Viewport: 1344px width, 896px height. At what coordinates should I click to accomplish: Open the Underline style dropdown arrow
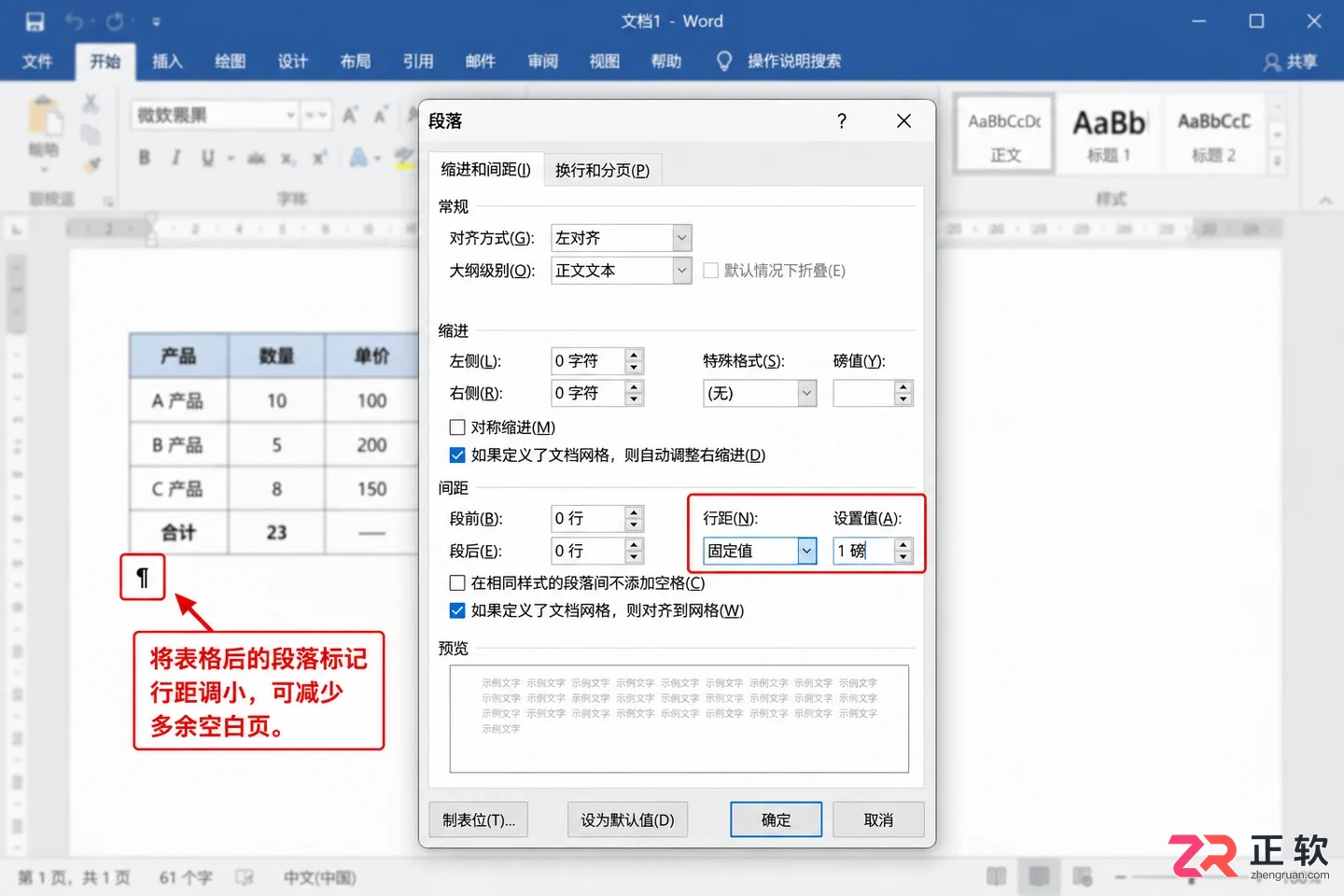231,159
